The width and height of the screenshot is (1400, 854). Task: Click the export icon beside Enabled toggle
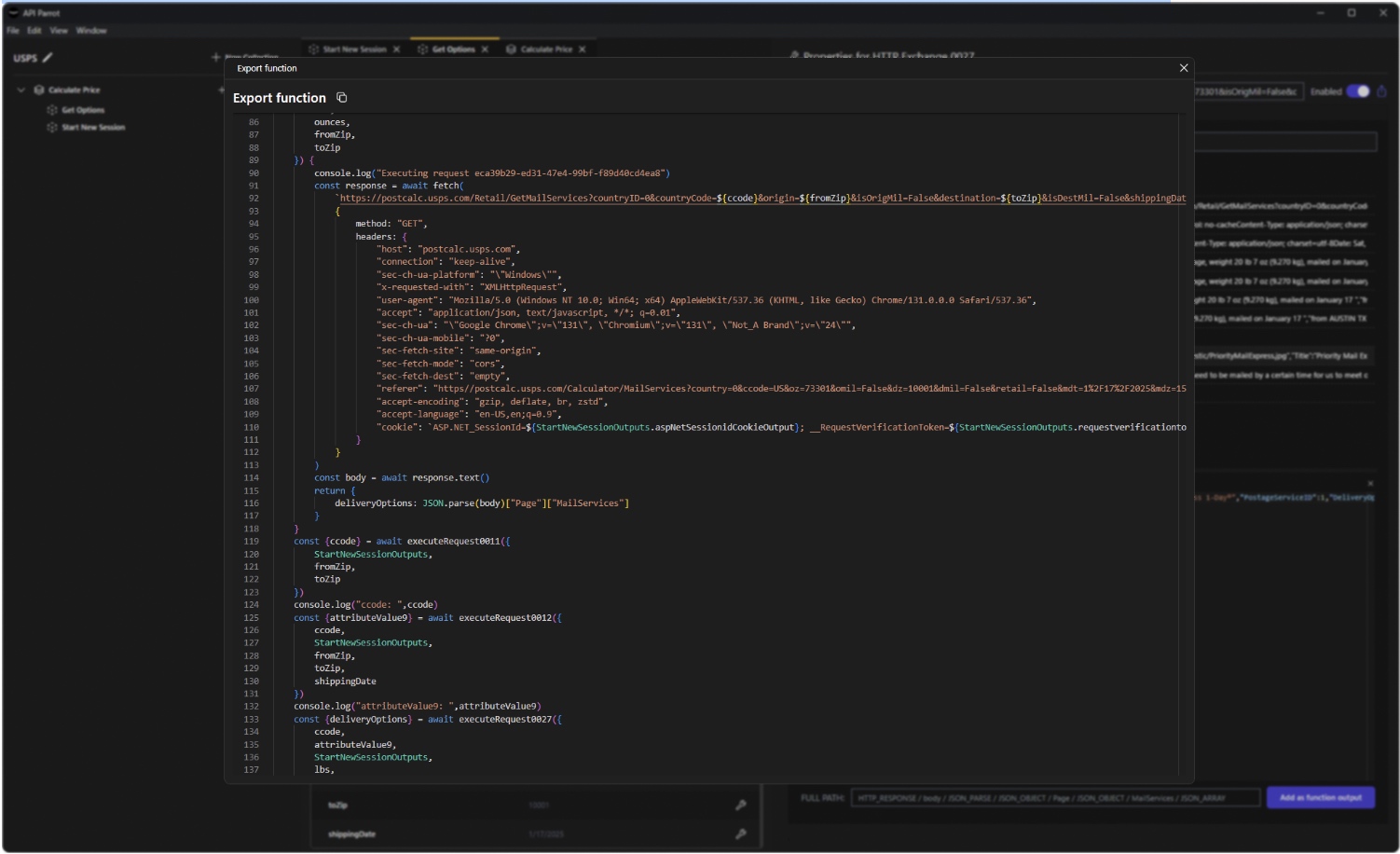click(1381, 91)
